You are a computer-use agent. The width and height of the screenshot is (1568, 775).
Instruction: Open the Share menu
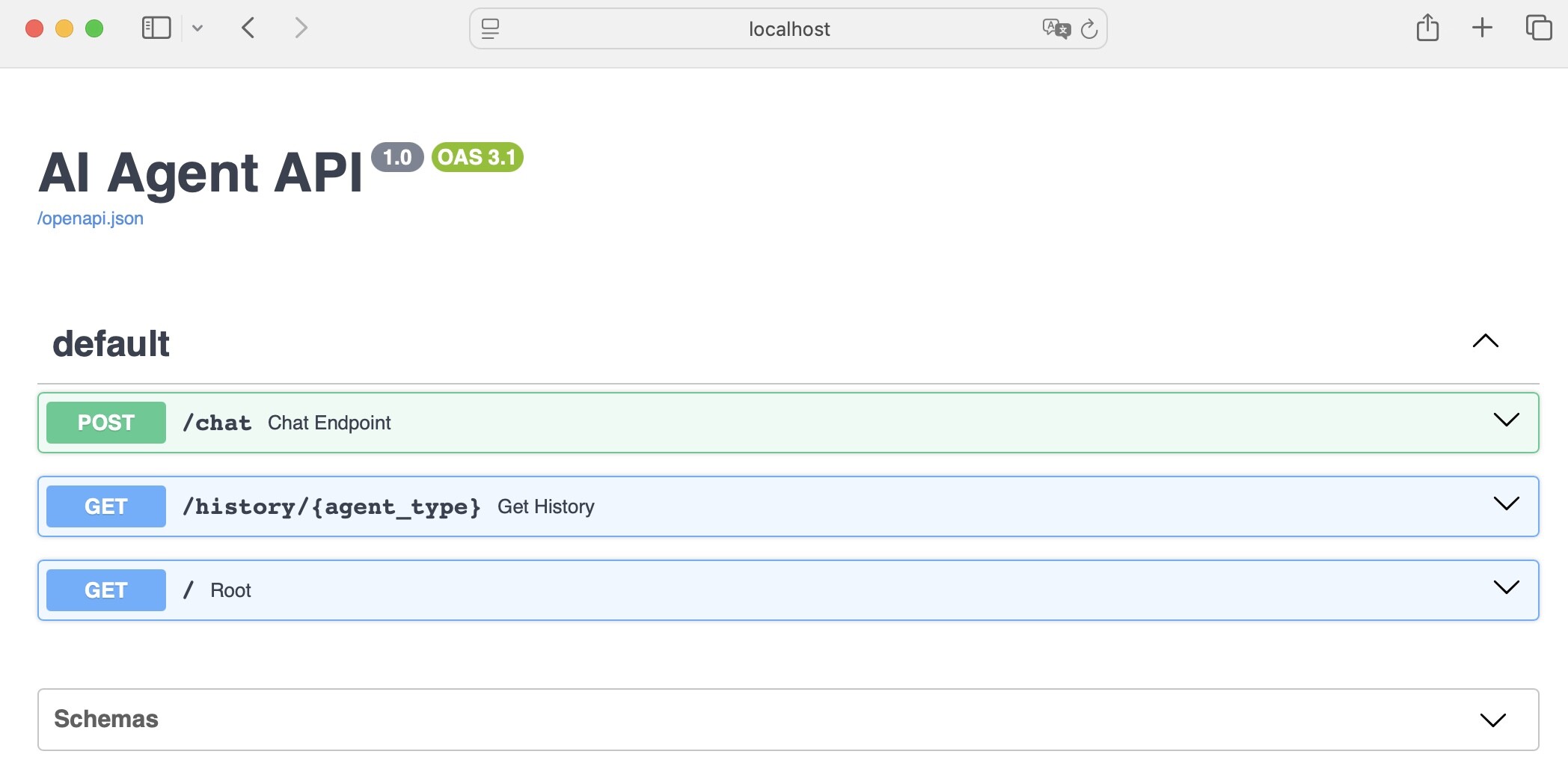[x=1427, y=28]
